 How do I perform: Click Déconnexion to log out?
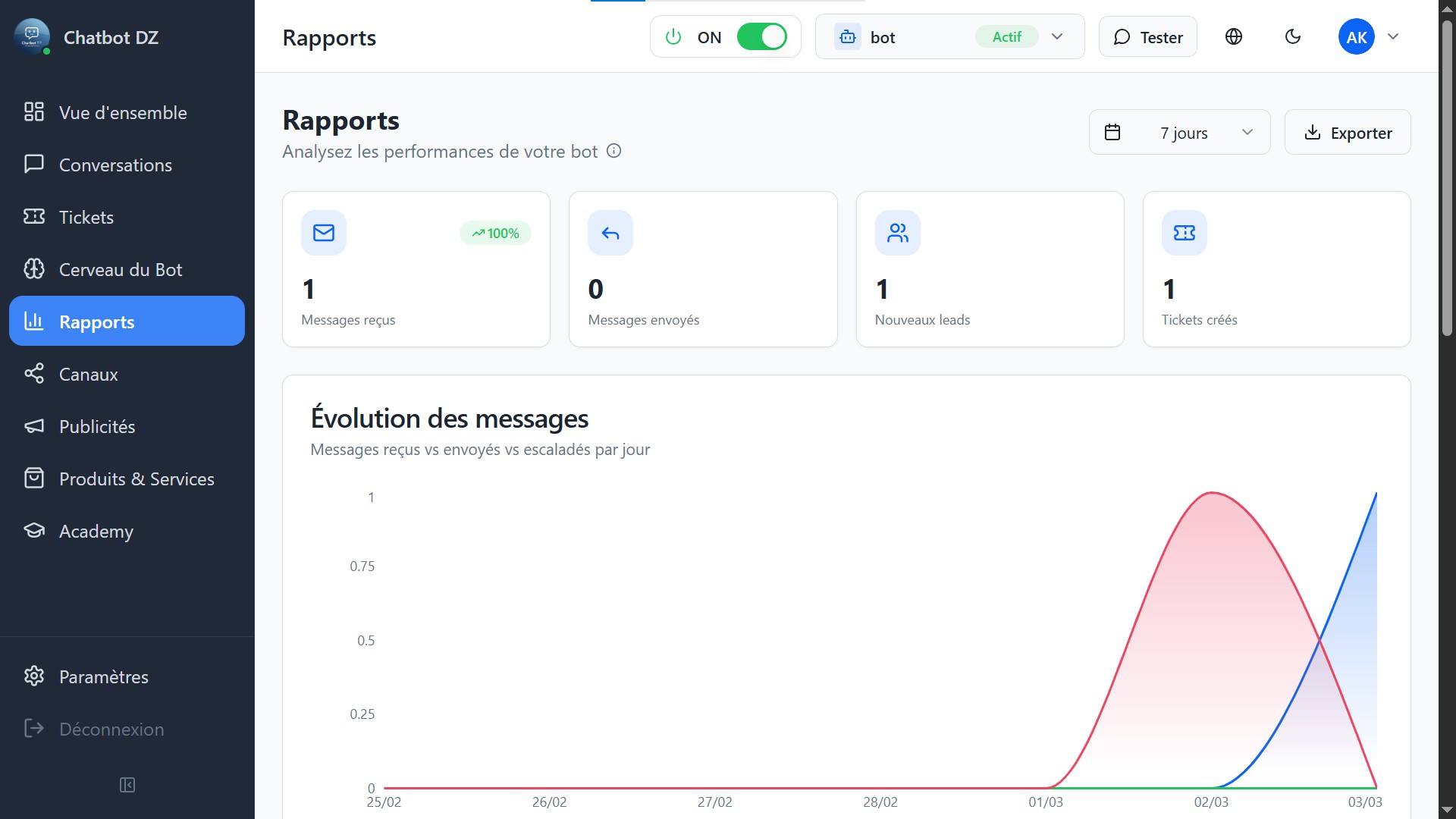point(127,729)
